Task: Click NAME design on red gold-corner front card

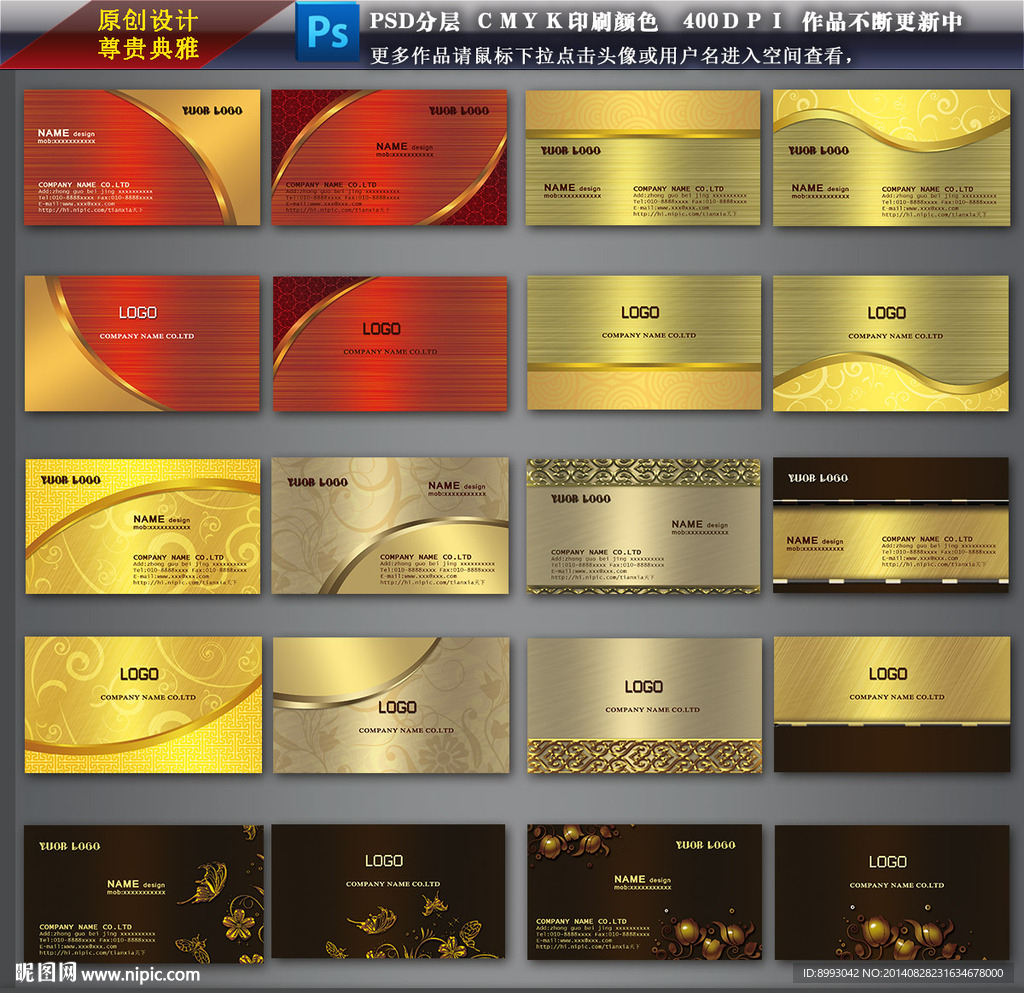Action: coord(66,133)
